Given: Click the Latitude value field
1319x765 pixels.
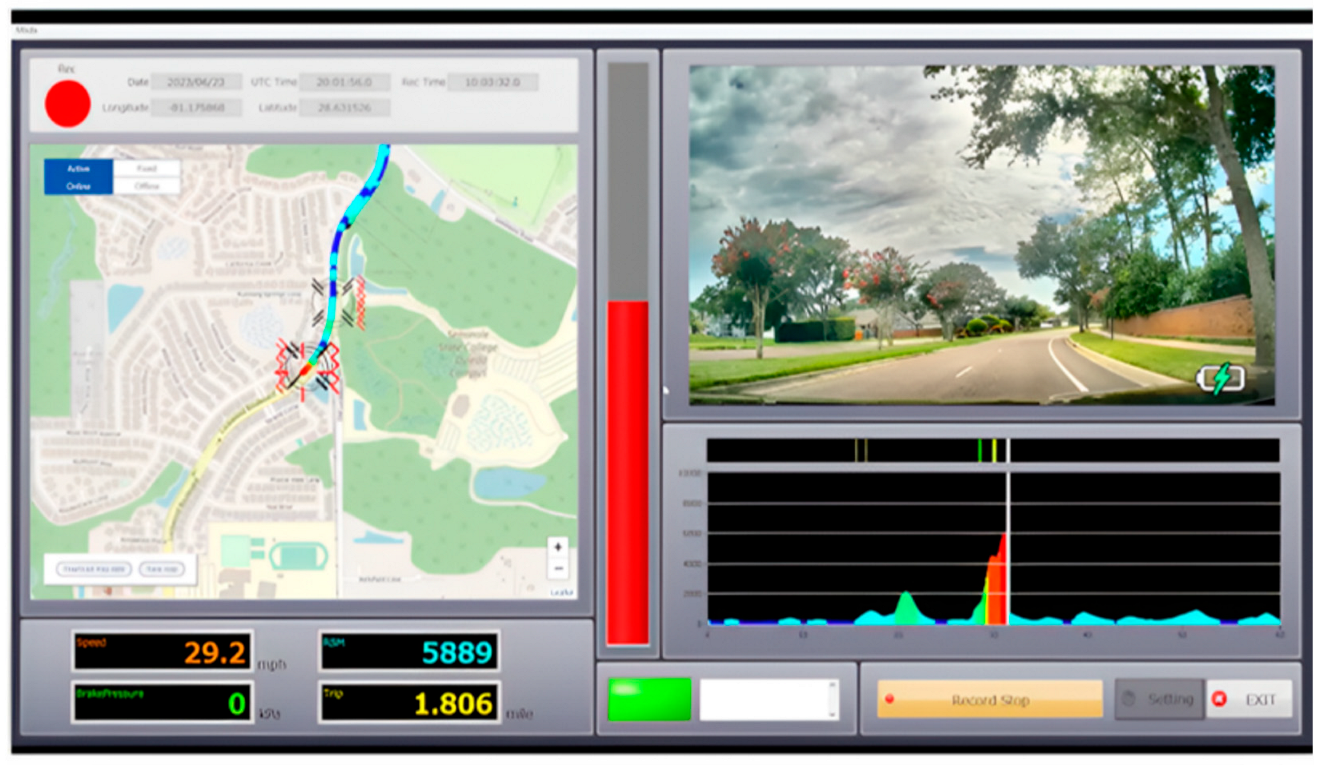Looking at the screenshot, I should (344, 107).
